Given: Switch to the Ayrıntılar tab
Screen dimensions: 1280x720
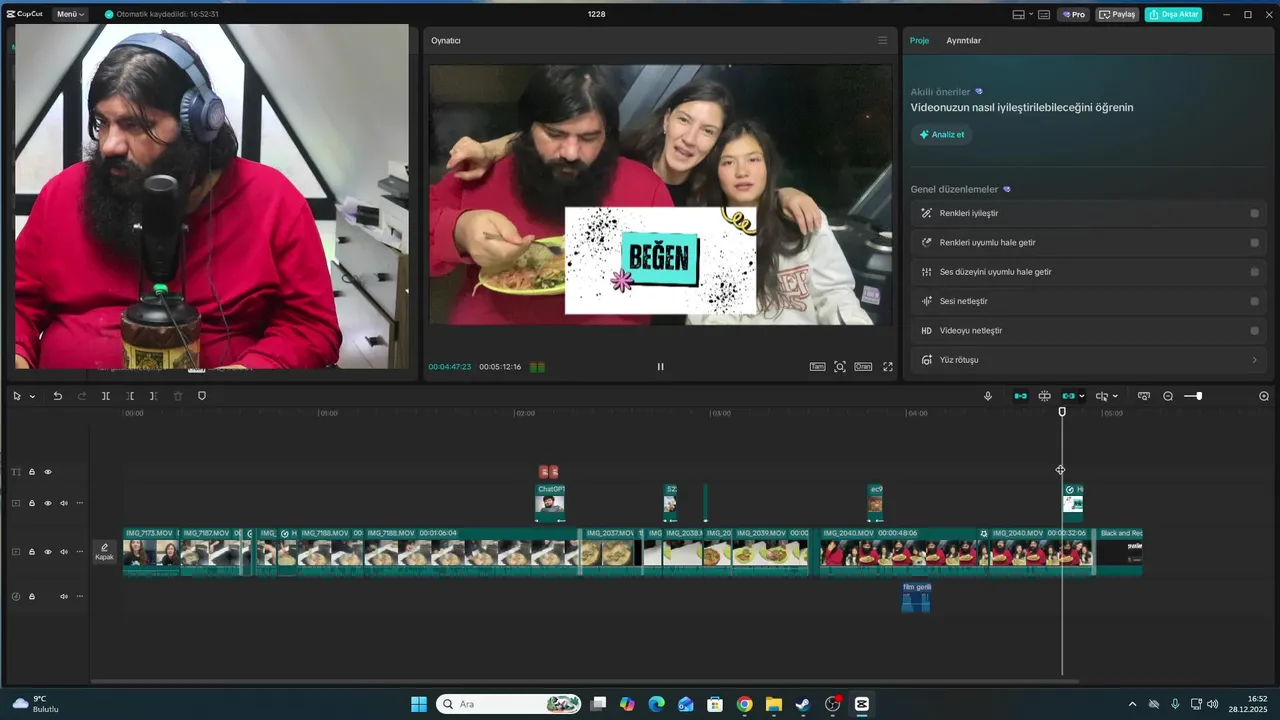Looking at the screenshot, I should (x=964, y=41).
